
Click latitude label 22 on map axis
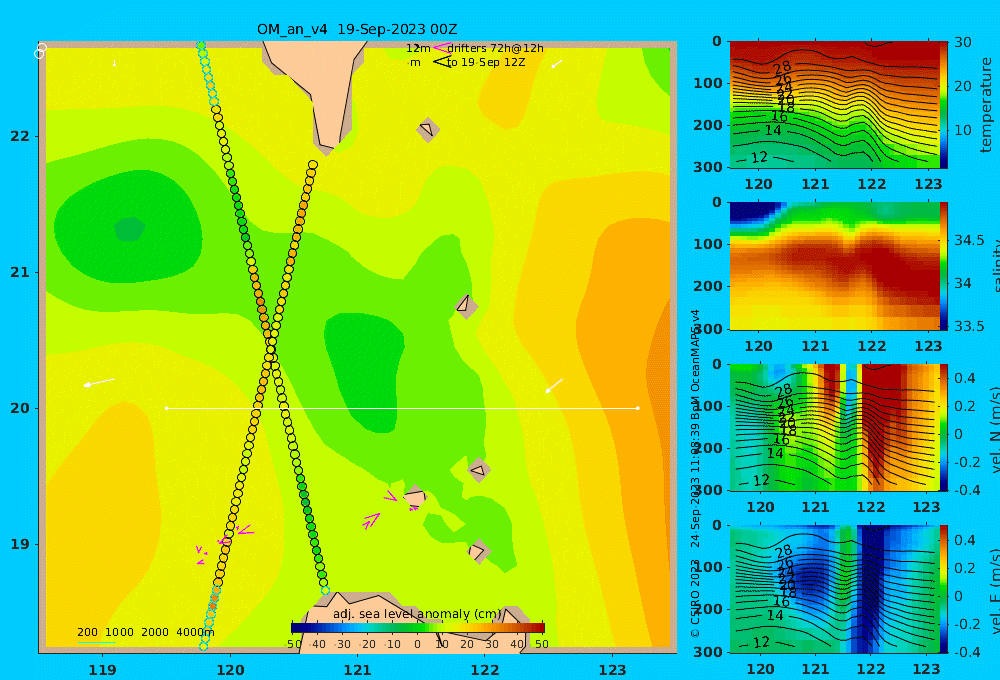[x=20, y=136]
